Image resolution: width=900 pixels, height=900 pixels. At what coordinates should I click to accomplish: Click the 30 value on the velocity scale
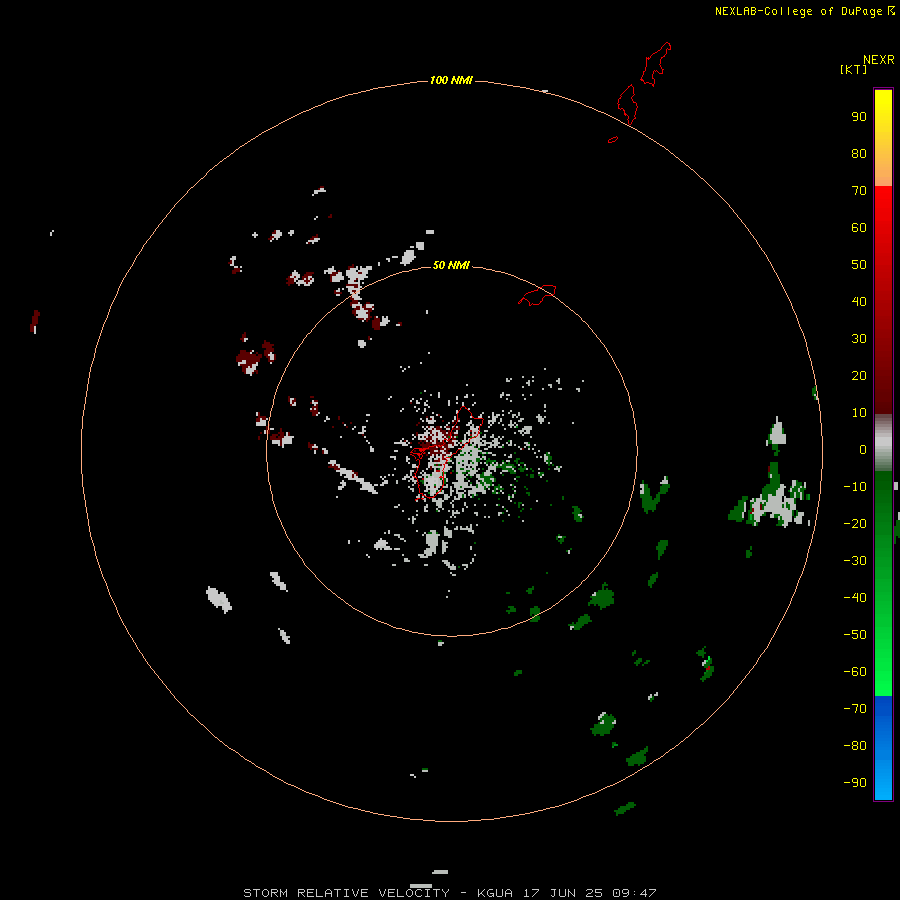859,339
